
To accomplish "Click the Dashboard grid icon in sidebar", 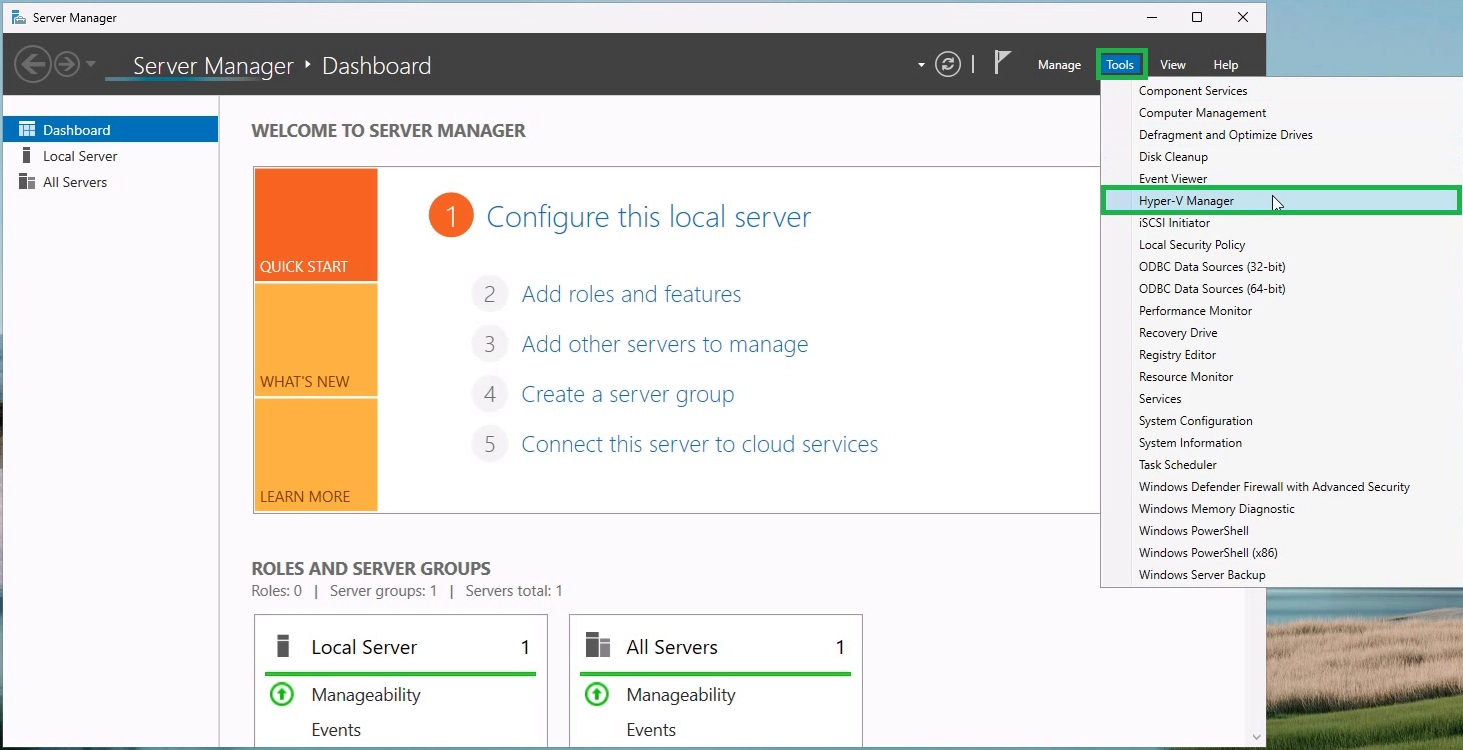I will point(27,130).
